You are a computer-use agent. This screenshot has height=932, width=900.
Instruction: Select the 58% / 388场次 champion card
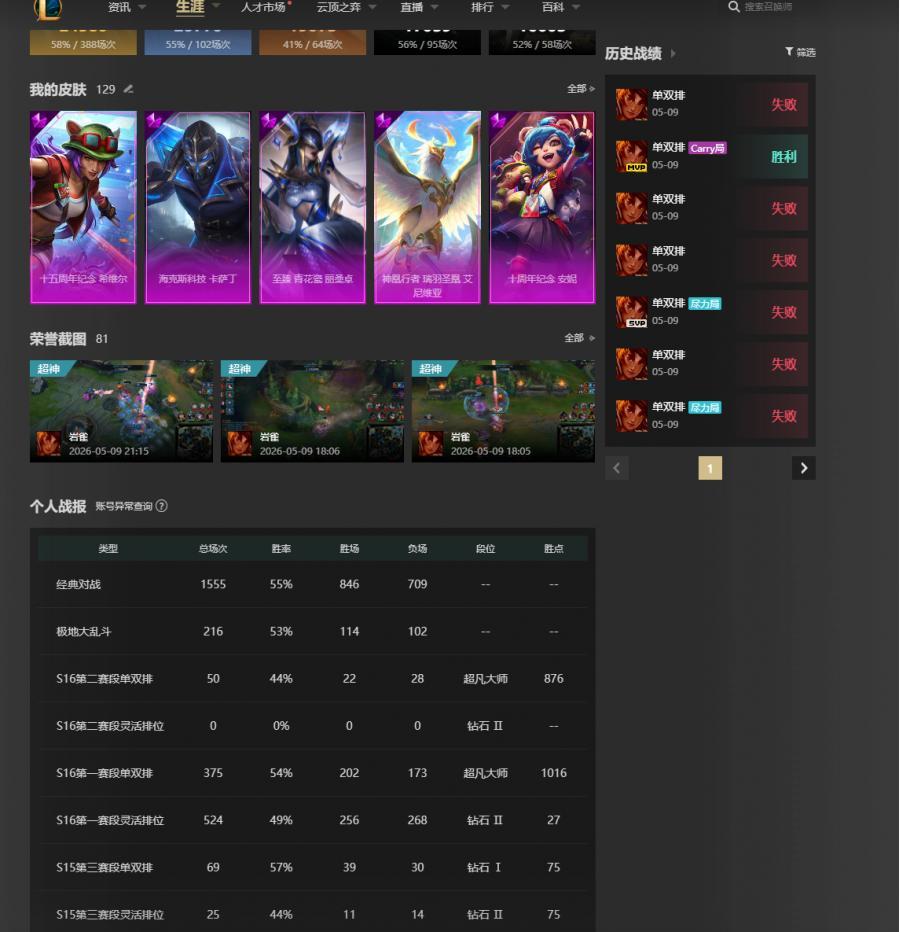[83, 42]
